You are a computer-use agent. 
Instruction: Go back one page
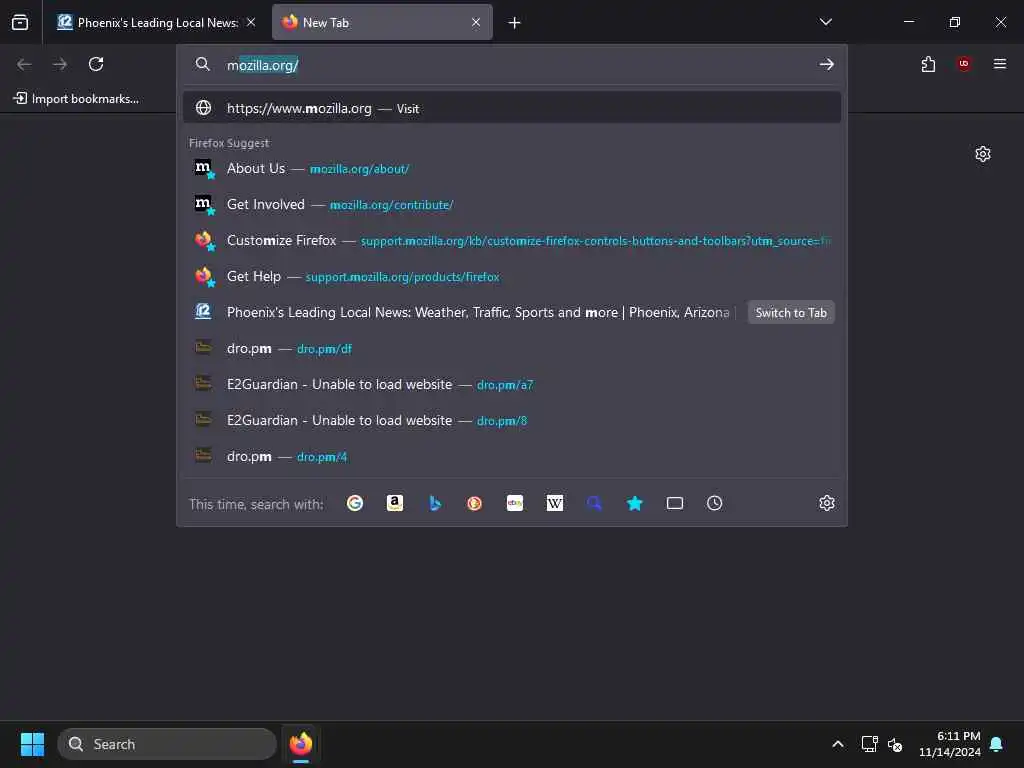point(24,64)
